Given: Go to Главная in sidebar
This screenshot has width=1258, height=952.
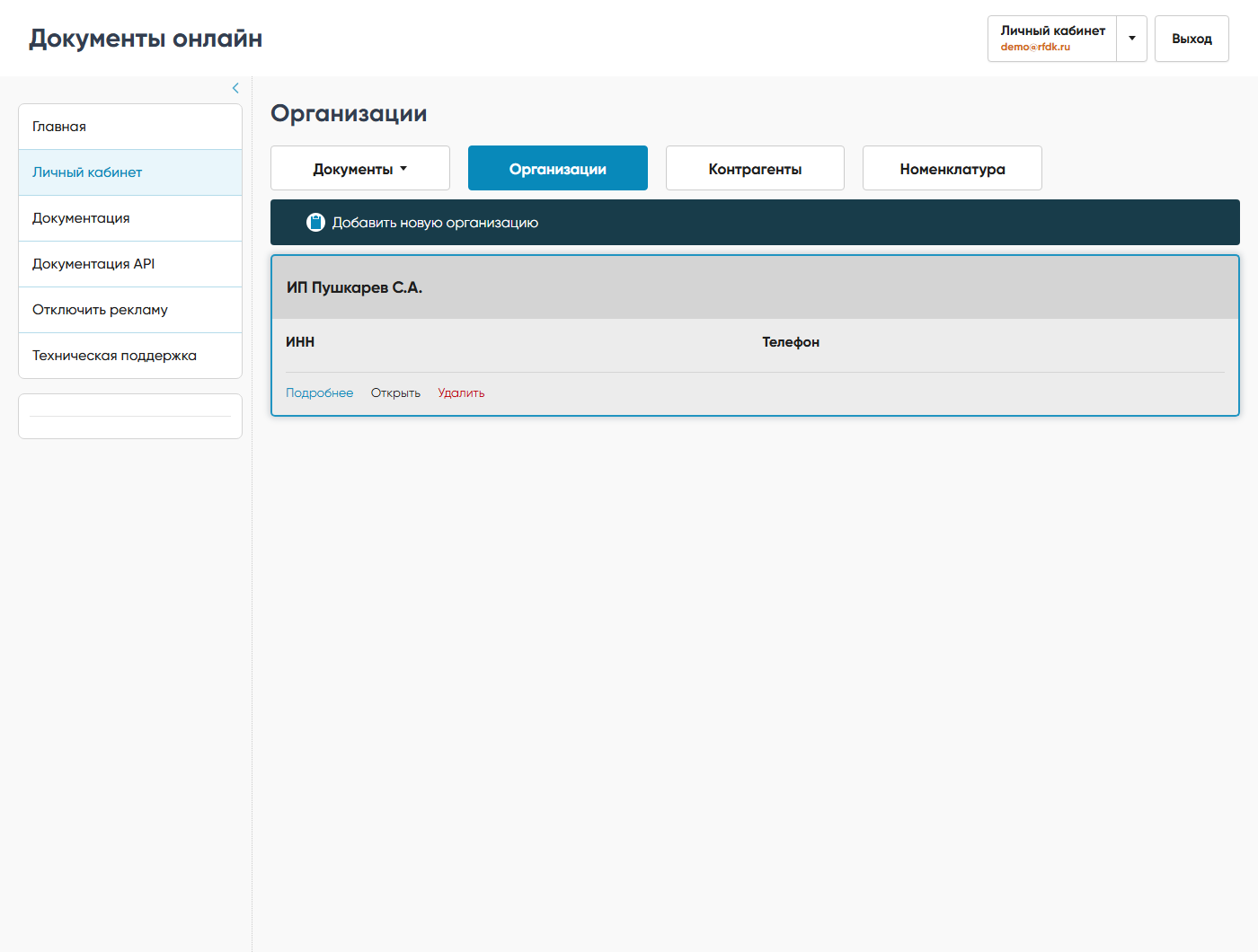Looking at the screenshot, I should pyautogui.click(x=130, y=127).
